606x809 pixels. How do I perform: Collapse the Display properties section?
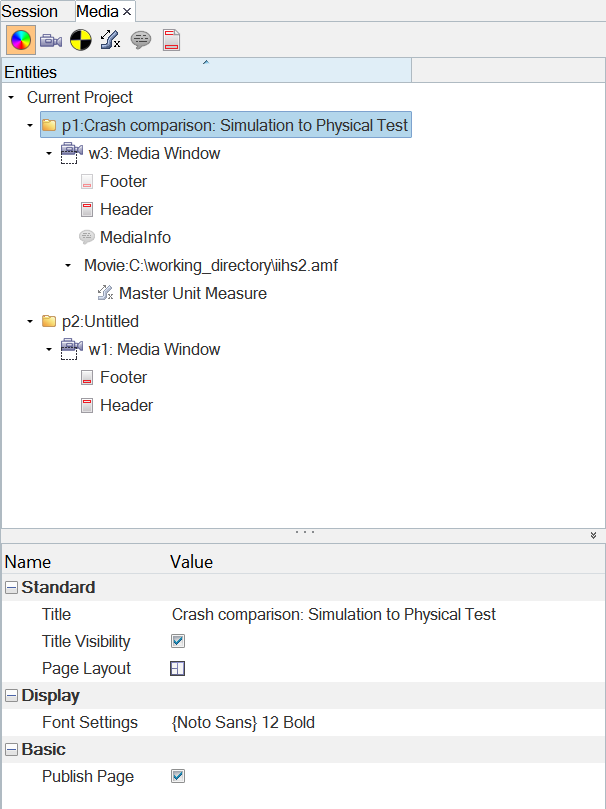coord(11,696)
